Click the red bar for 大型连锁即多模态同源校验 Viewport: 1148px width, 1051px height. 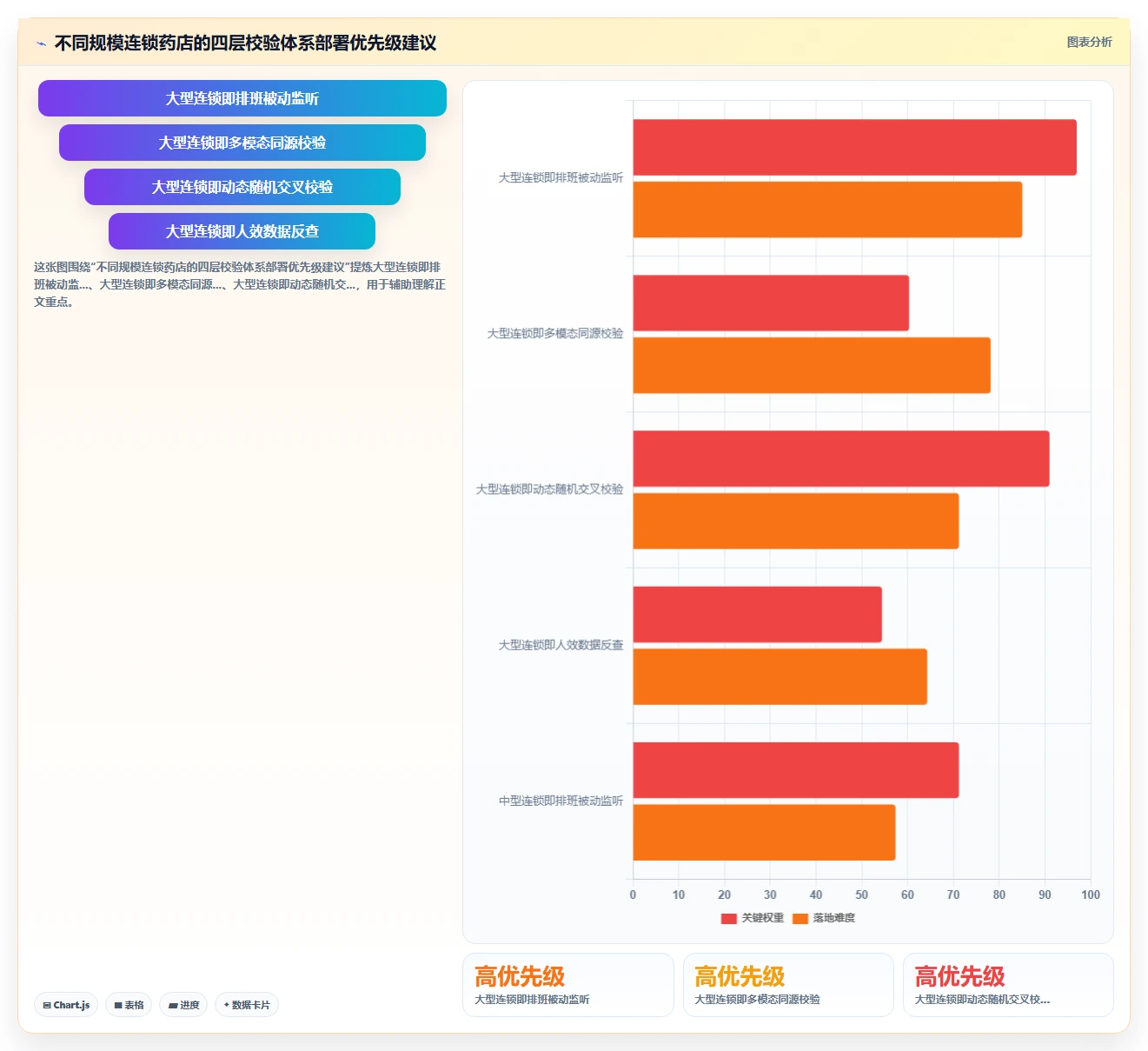click(x=771, y=303)
